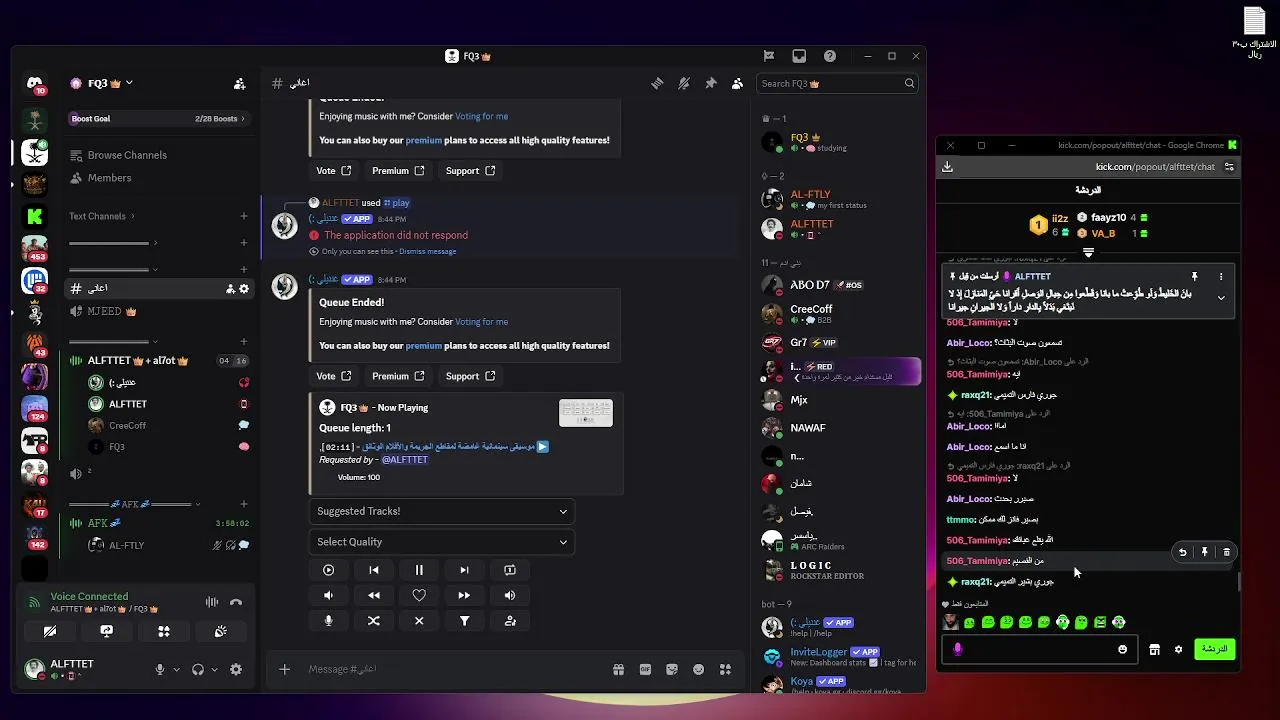Click Premium button in last Queue Ended message

pos(398,376)
